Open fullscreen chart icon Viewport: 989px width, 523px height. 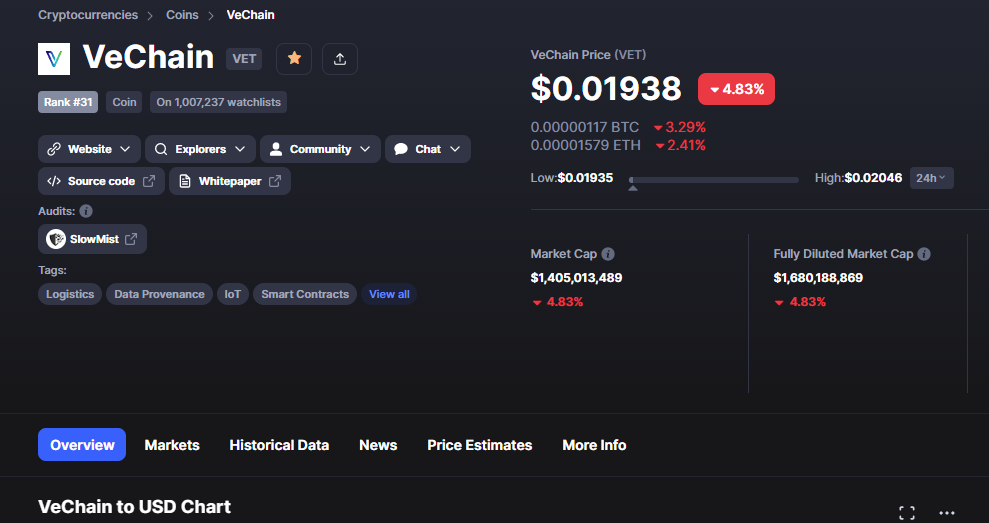(907, 512)
